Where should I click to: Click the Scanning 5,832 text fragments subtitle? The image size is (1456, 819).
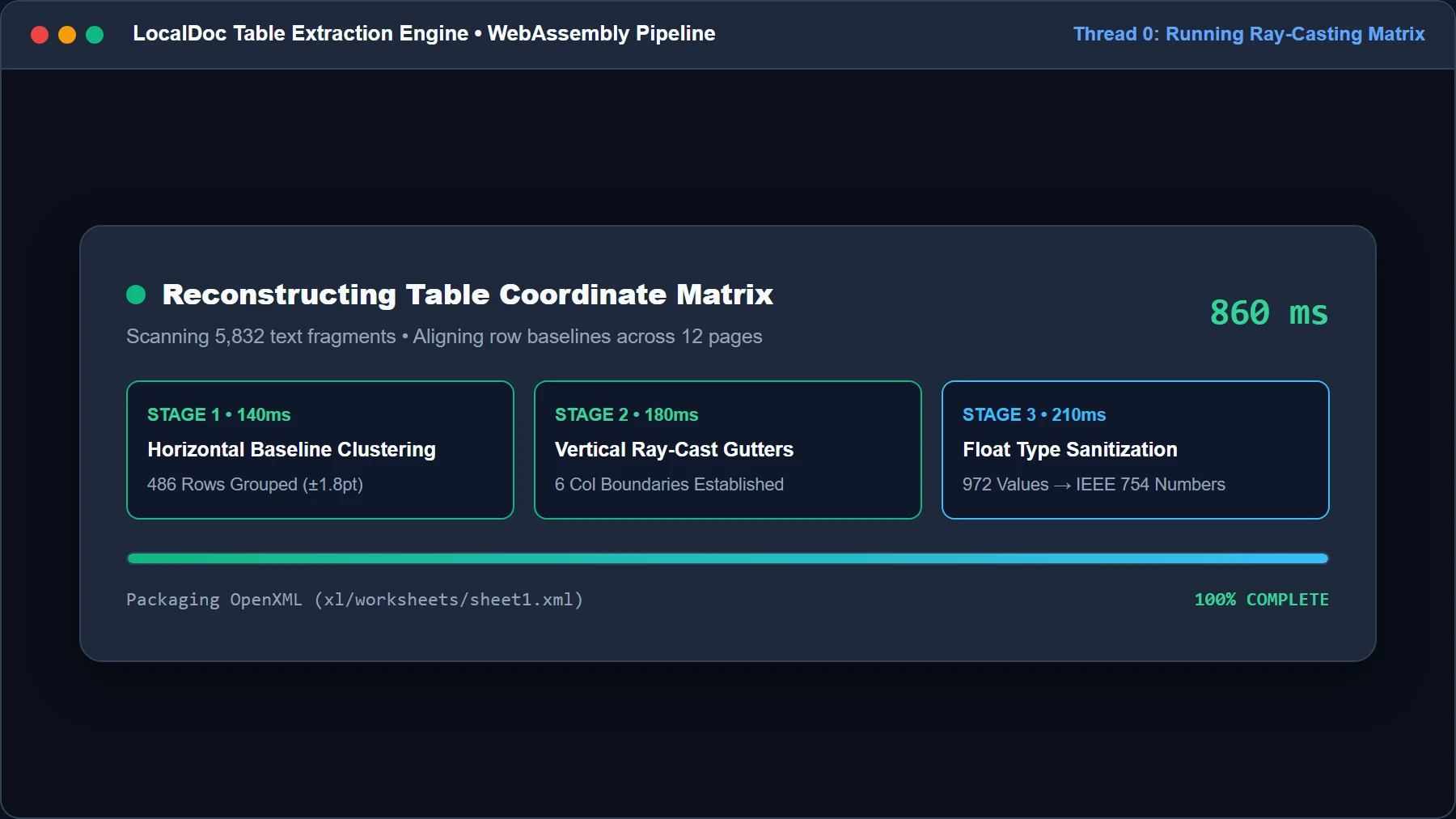444,337
